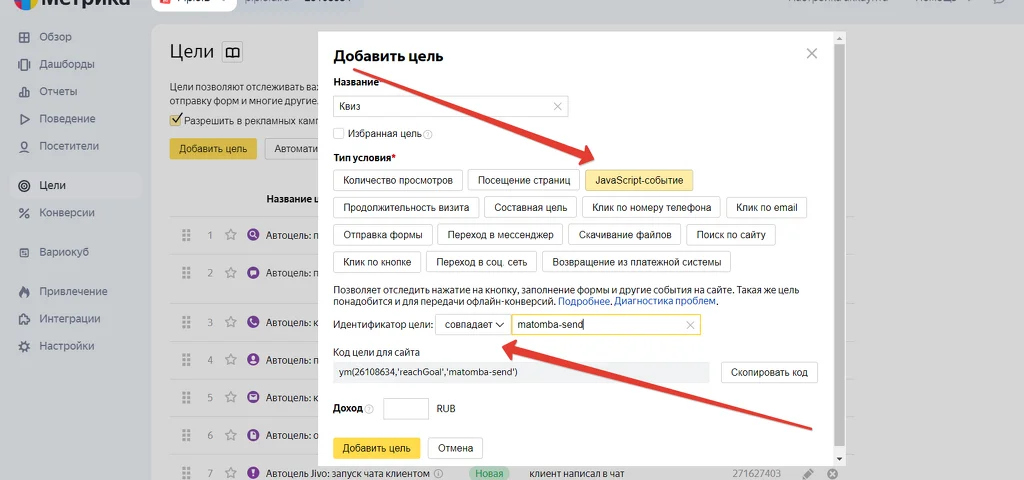Click the Скопировать код button
Screen dimensions: 1024x480
pos(769,372)
